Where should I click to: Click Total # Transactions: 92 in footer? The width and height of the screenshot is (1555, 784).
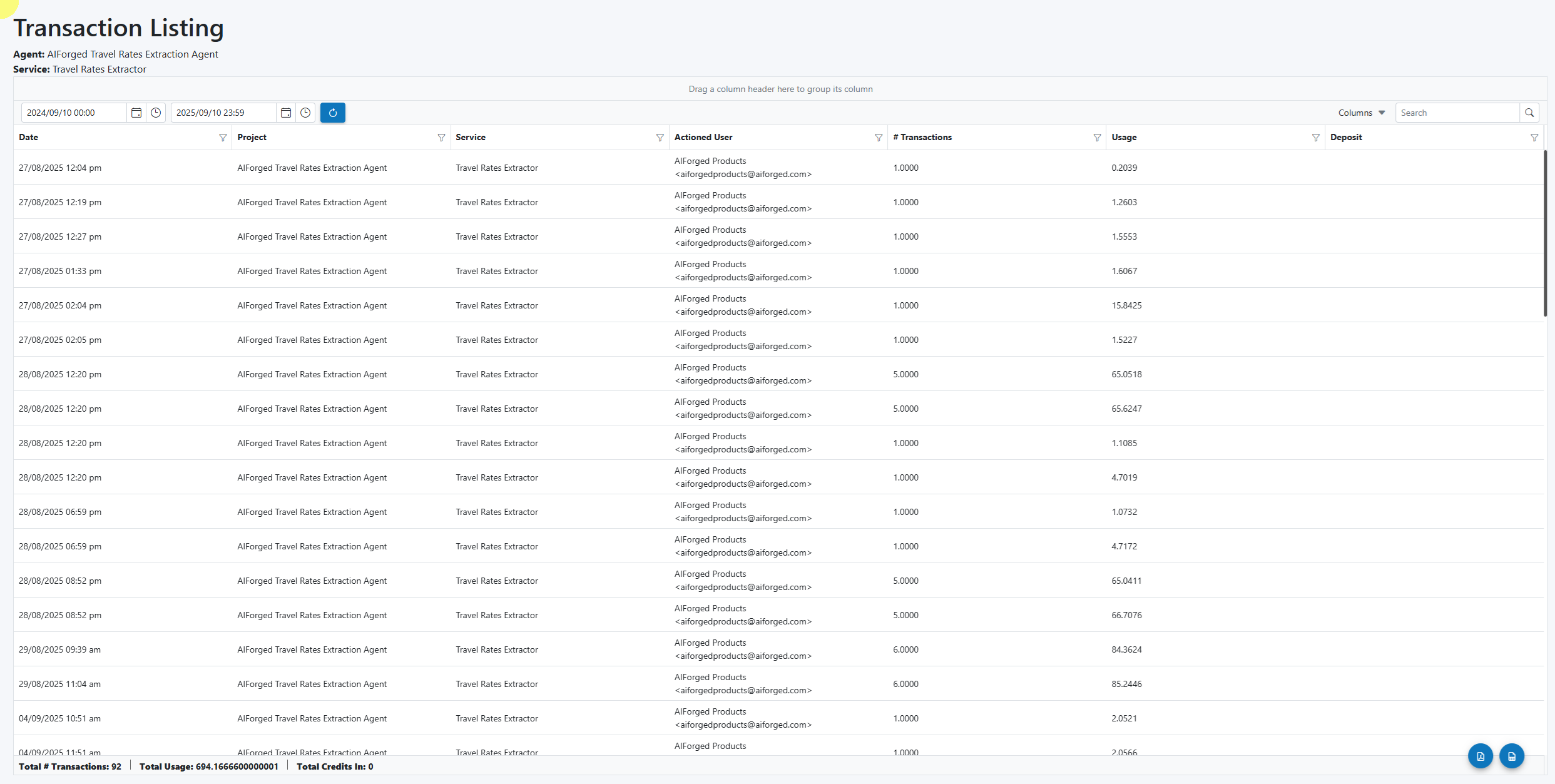pyautogui.click(x=70, y=766)
